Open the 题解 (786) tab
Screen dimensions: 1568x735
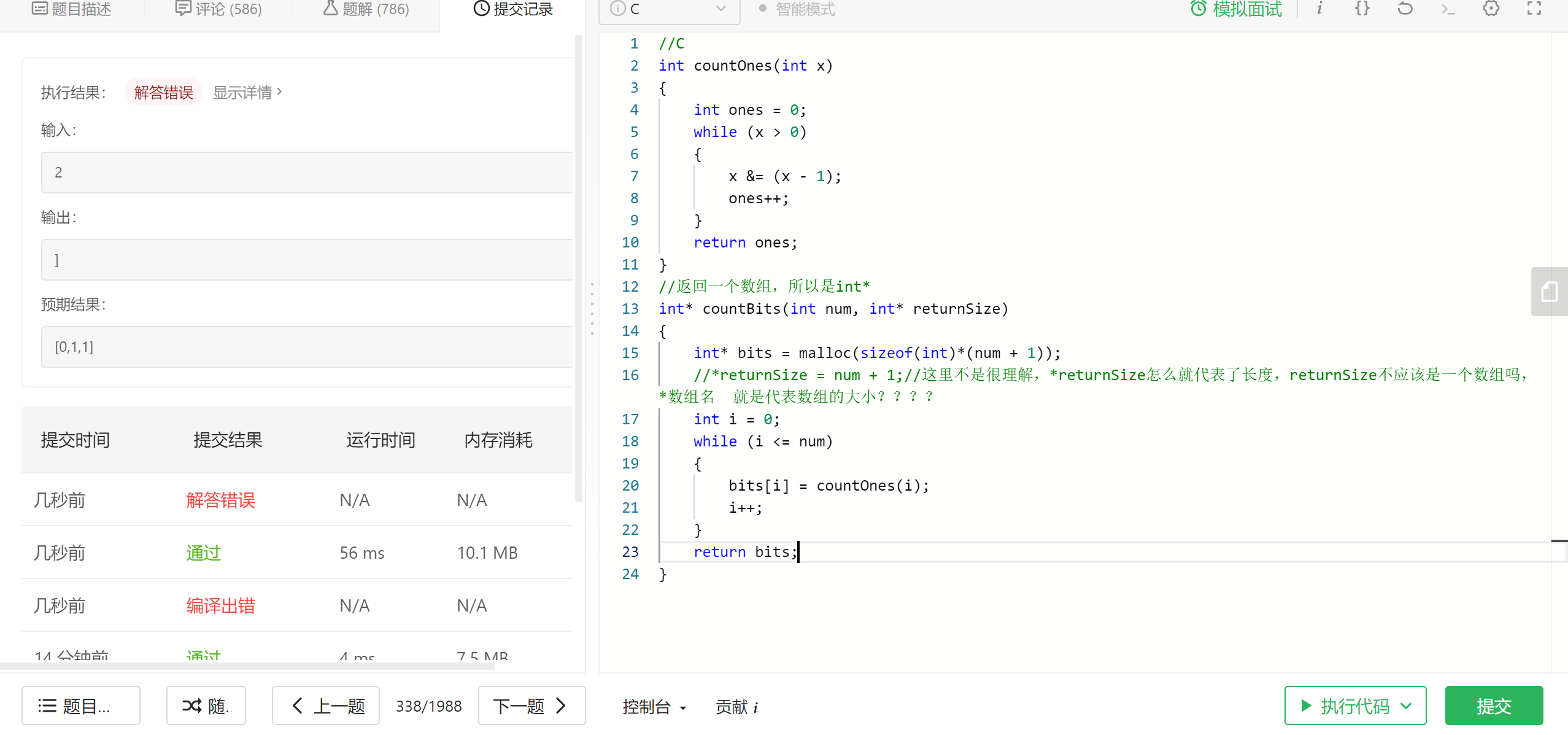click(x=366, y=9)
